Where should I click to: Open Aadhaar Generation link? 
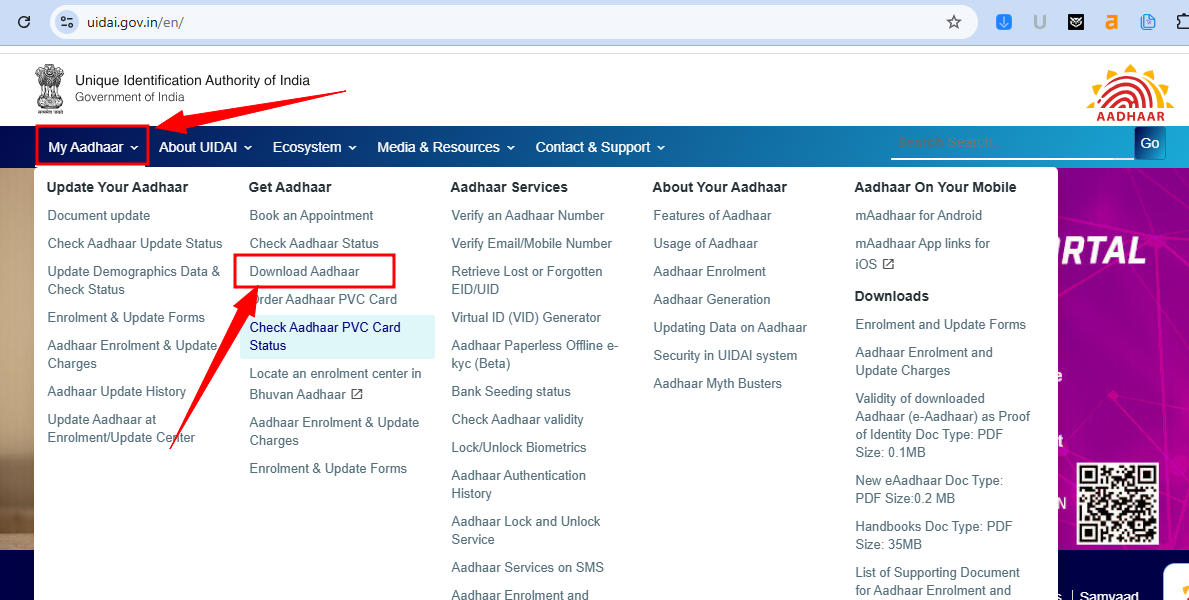coord(711,300)
